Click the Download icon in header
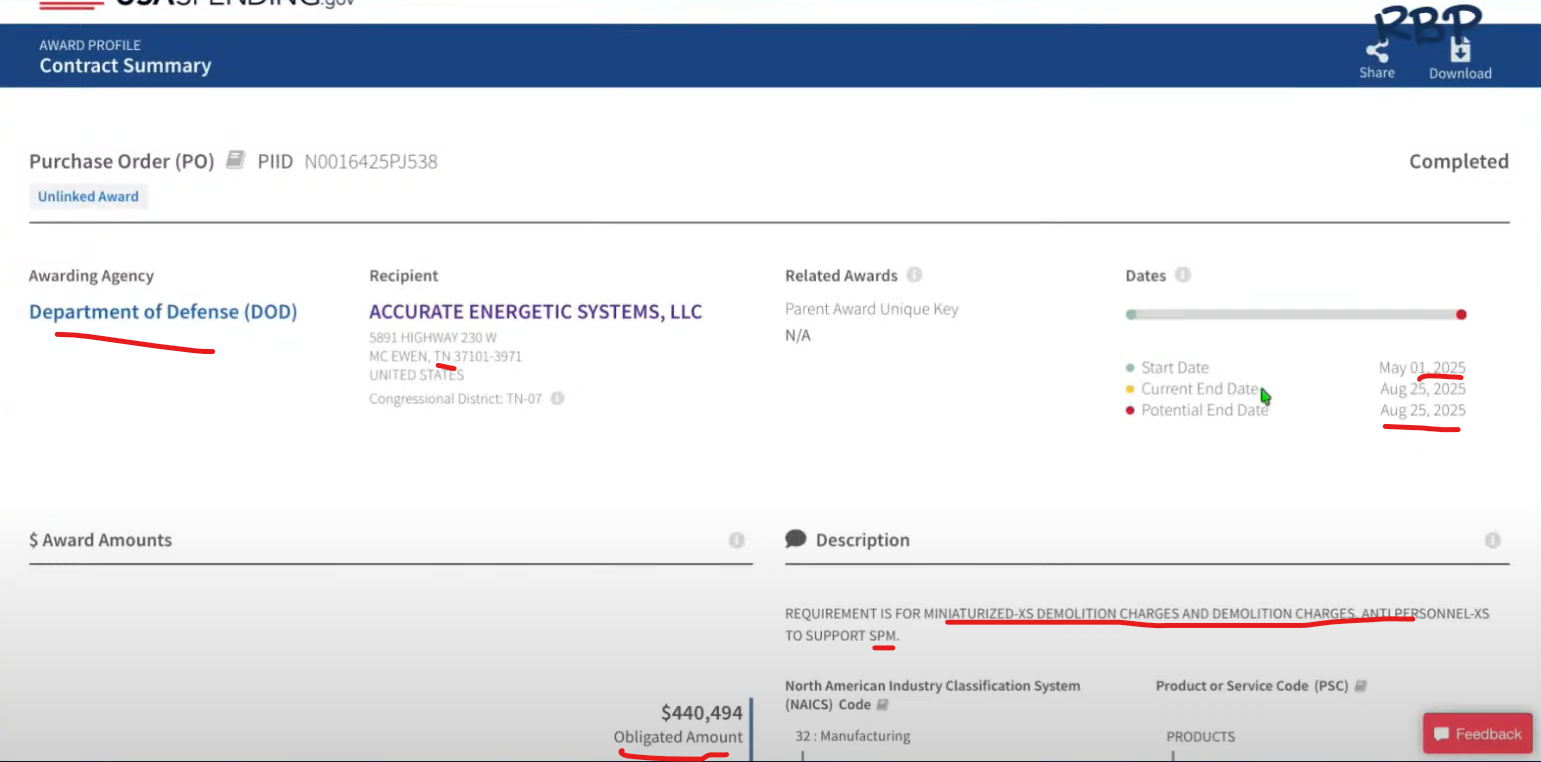 click(x=1460, y=50)
